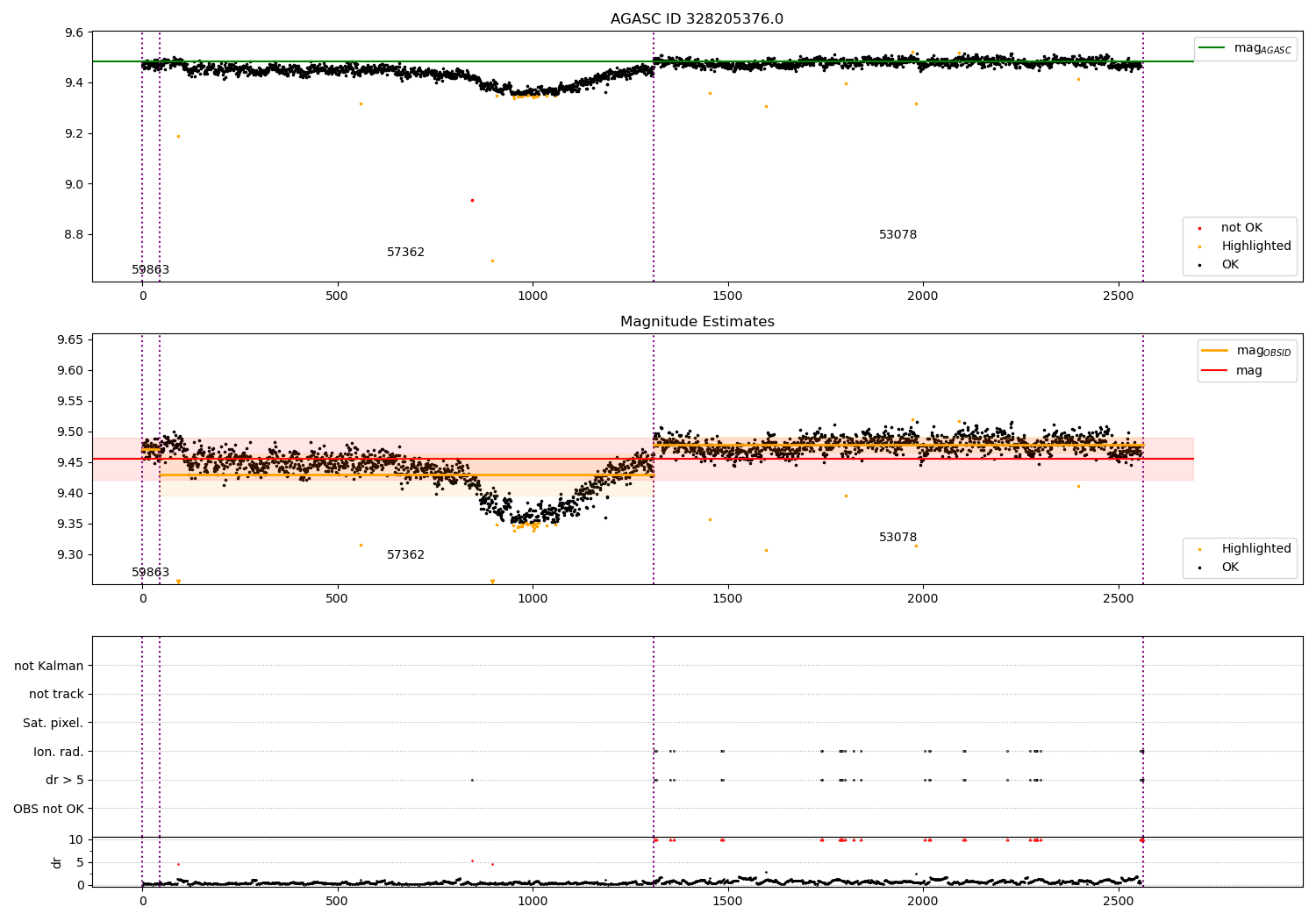
Task: Click the 'Ion. rad.' row label
Action: coord(59,752)
